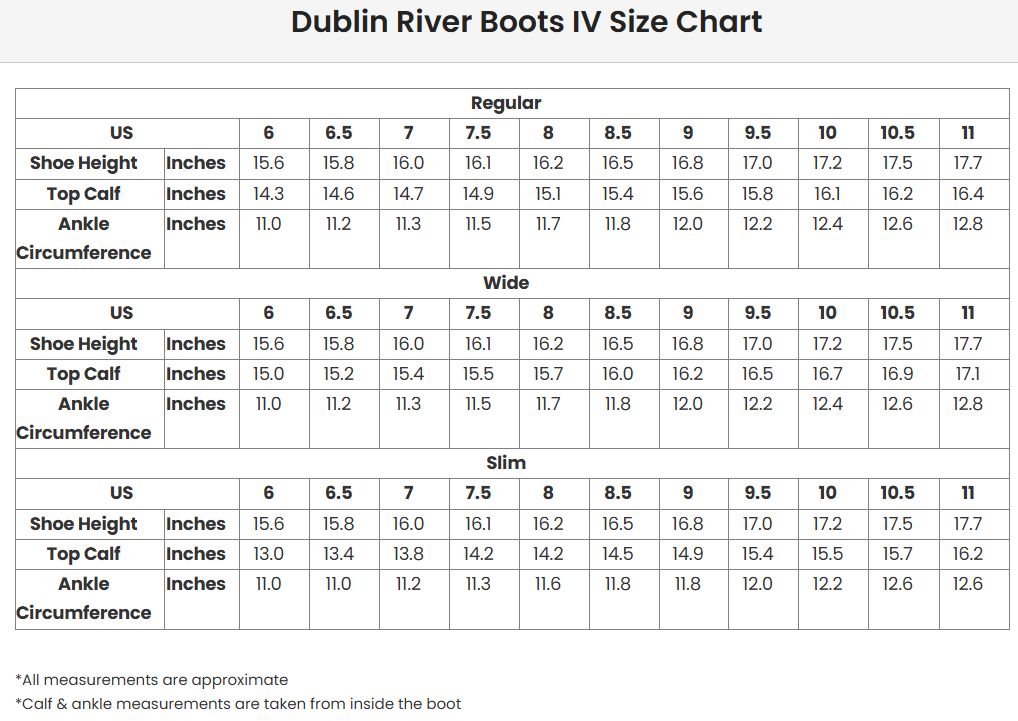Click Regular Shoe Height value "17.0" for size 9.5

[x=758, y=163]
